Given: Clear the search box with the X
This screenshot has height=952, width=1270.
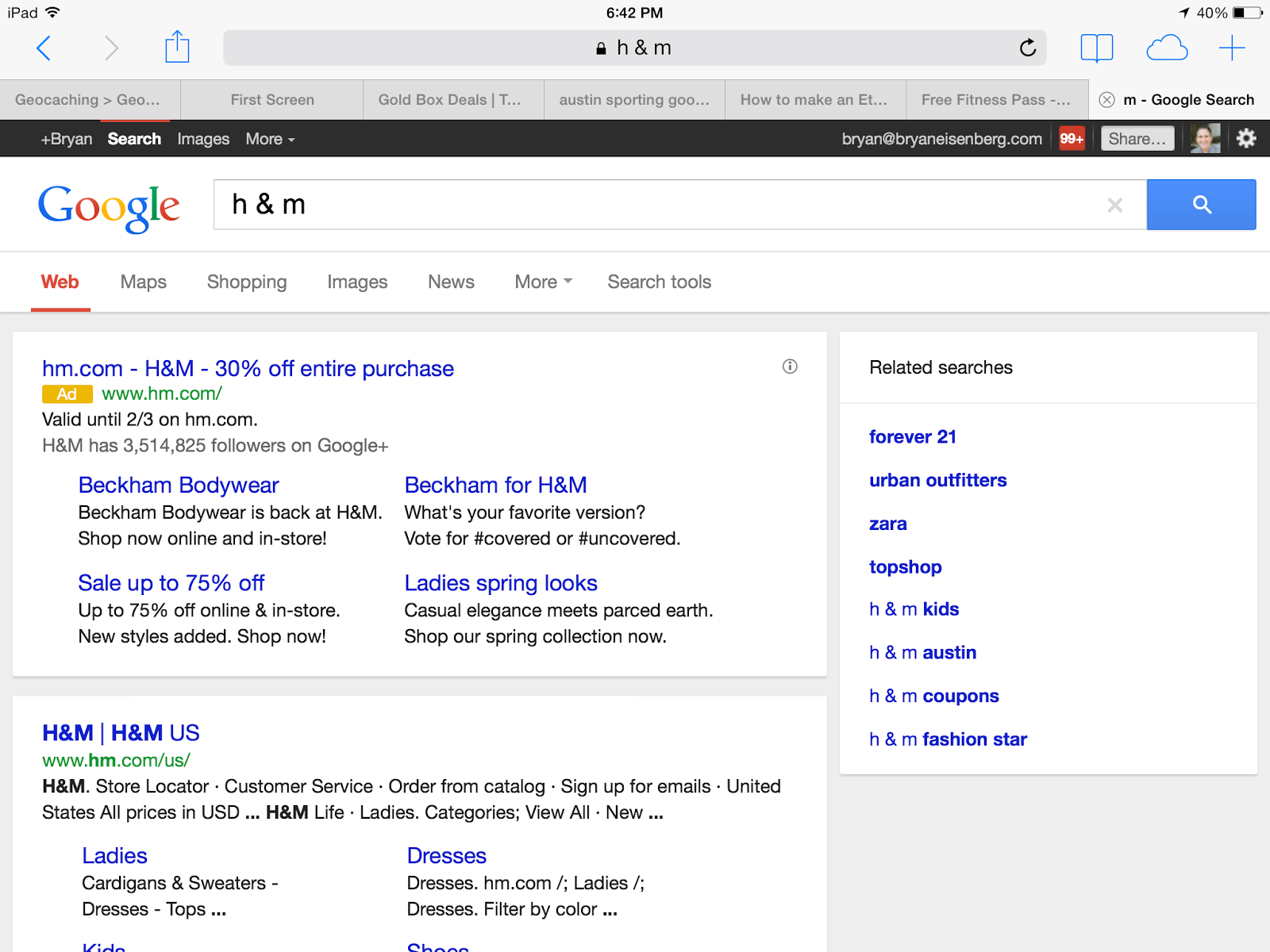Looking at the screenshot, I should tap(1115, 205).
